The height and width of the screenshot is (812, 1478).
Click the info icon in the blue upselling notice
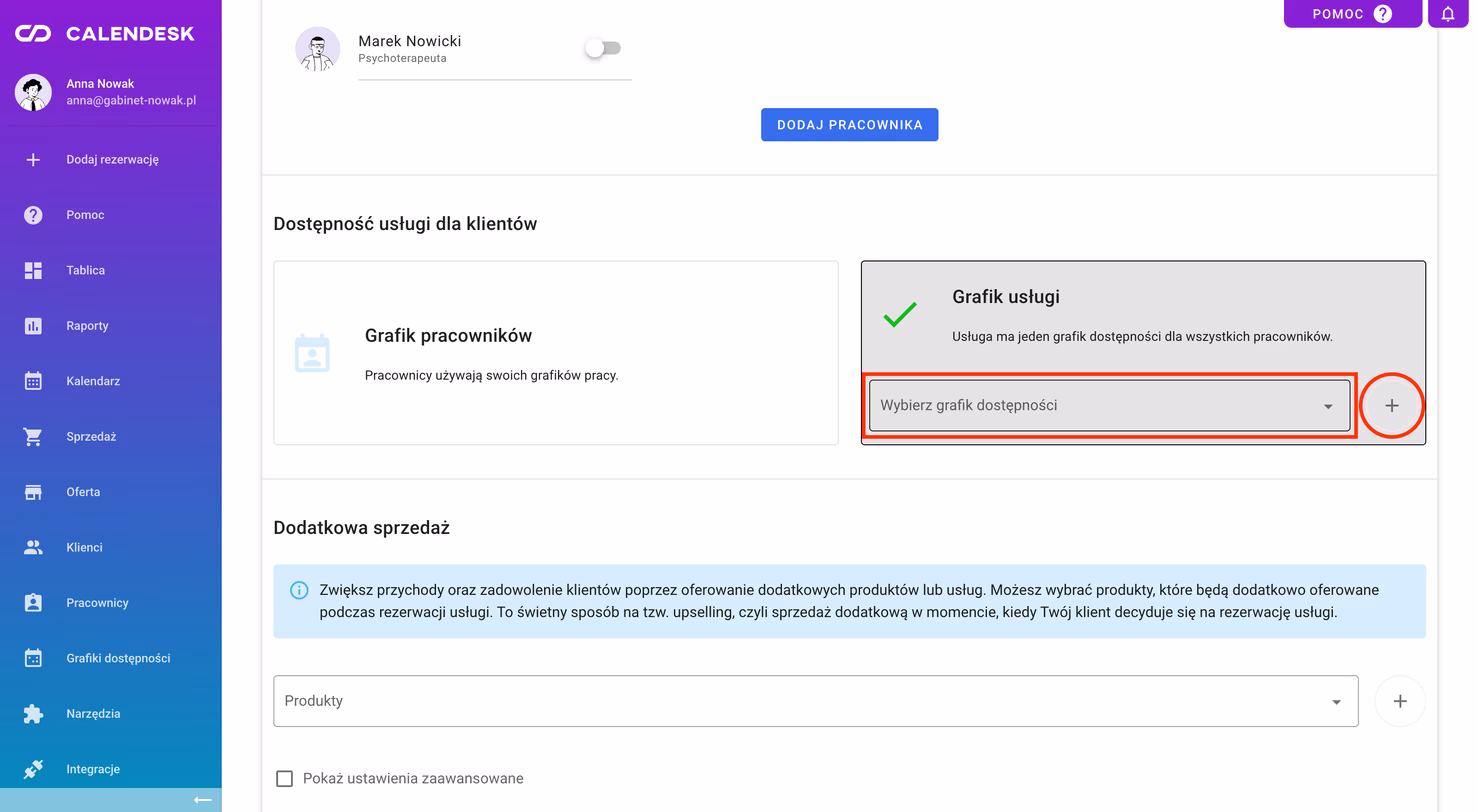pos(299,590)
